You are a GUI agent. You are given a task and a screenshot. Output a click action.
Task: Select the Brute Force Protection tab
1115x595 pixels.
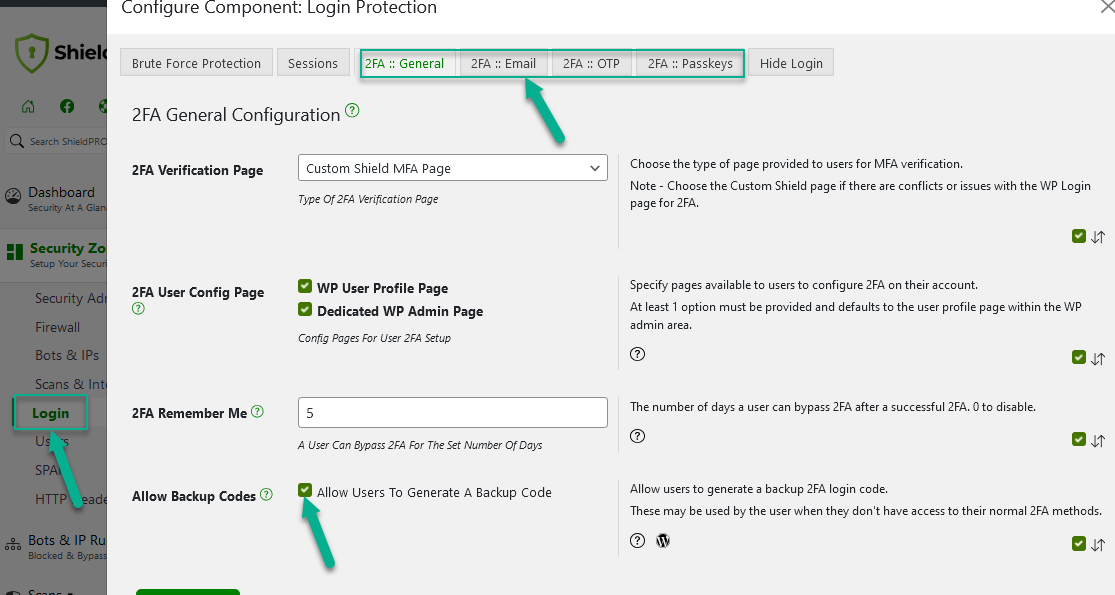[196, 63]
